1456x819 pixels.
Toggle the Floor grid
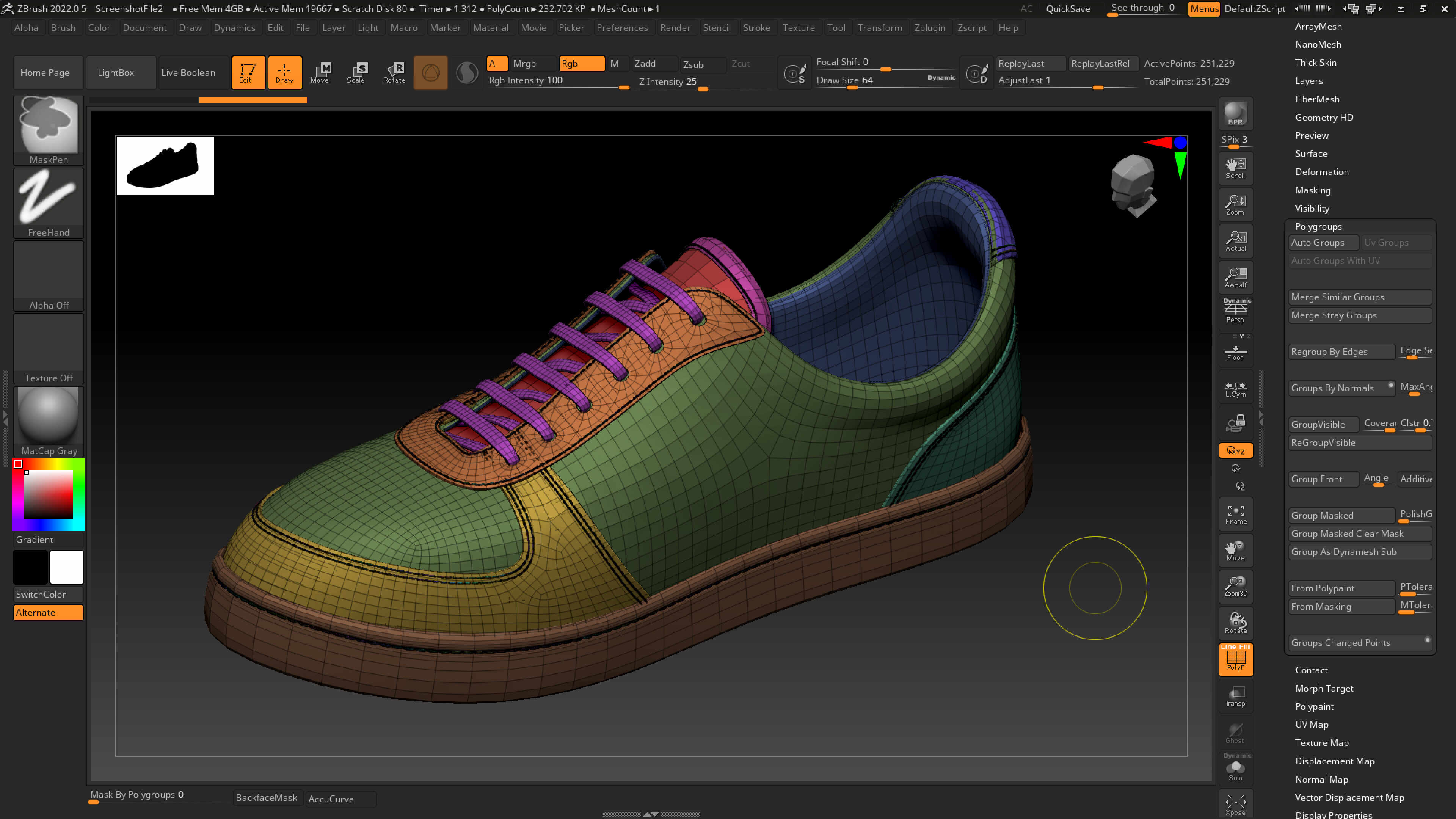coord(1236,350)
